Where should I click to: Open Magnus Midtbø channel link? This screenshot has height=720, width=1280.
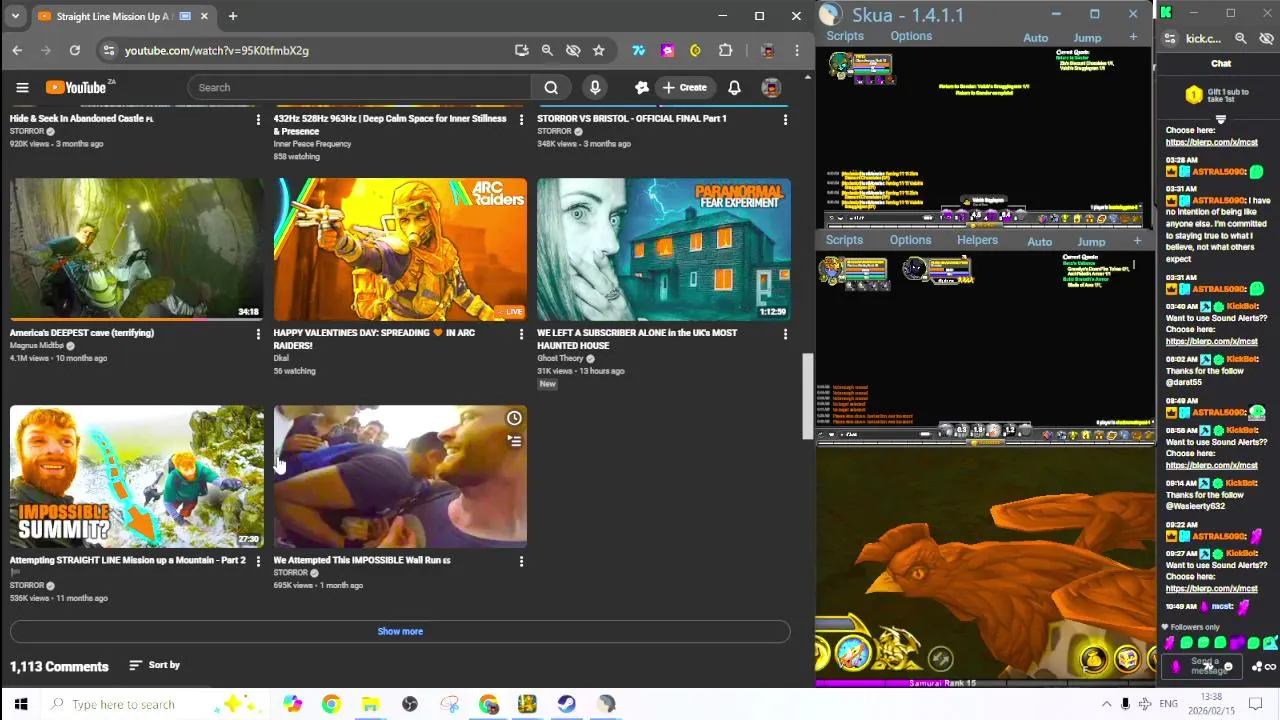click(37, 346)
